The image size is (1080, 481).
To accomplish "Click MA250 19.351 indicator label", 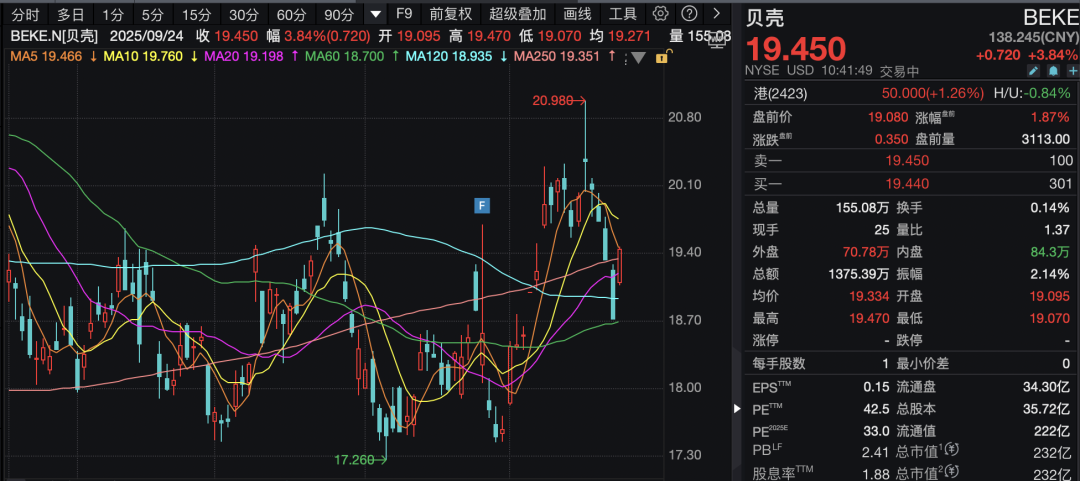I will (557, 57).
